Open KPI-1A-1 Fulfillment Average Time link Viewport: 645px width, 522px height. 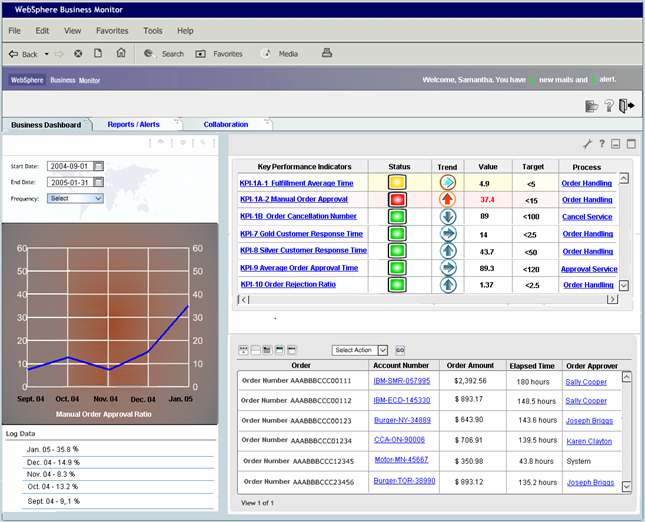click(296, 183)
